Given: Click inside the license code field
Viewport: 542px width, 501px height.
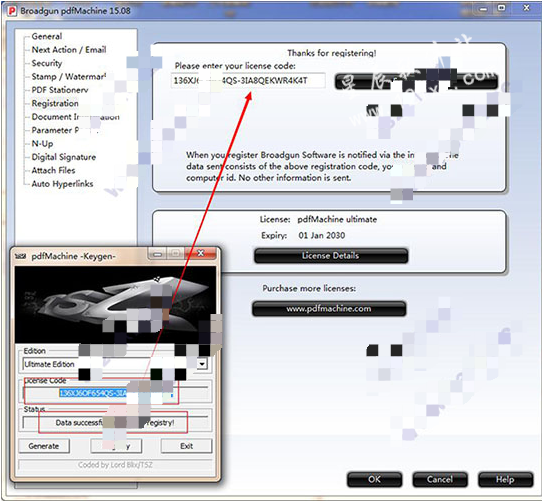Looking at the screenshot, I should 248,81.
